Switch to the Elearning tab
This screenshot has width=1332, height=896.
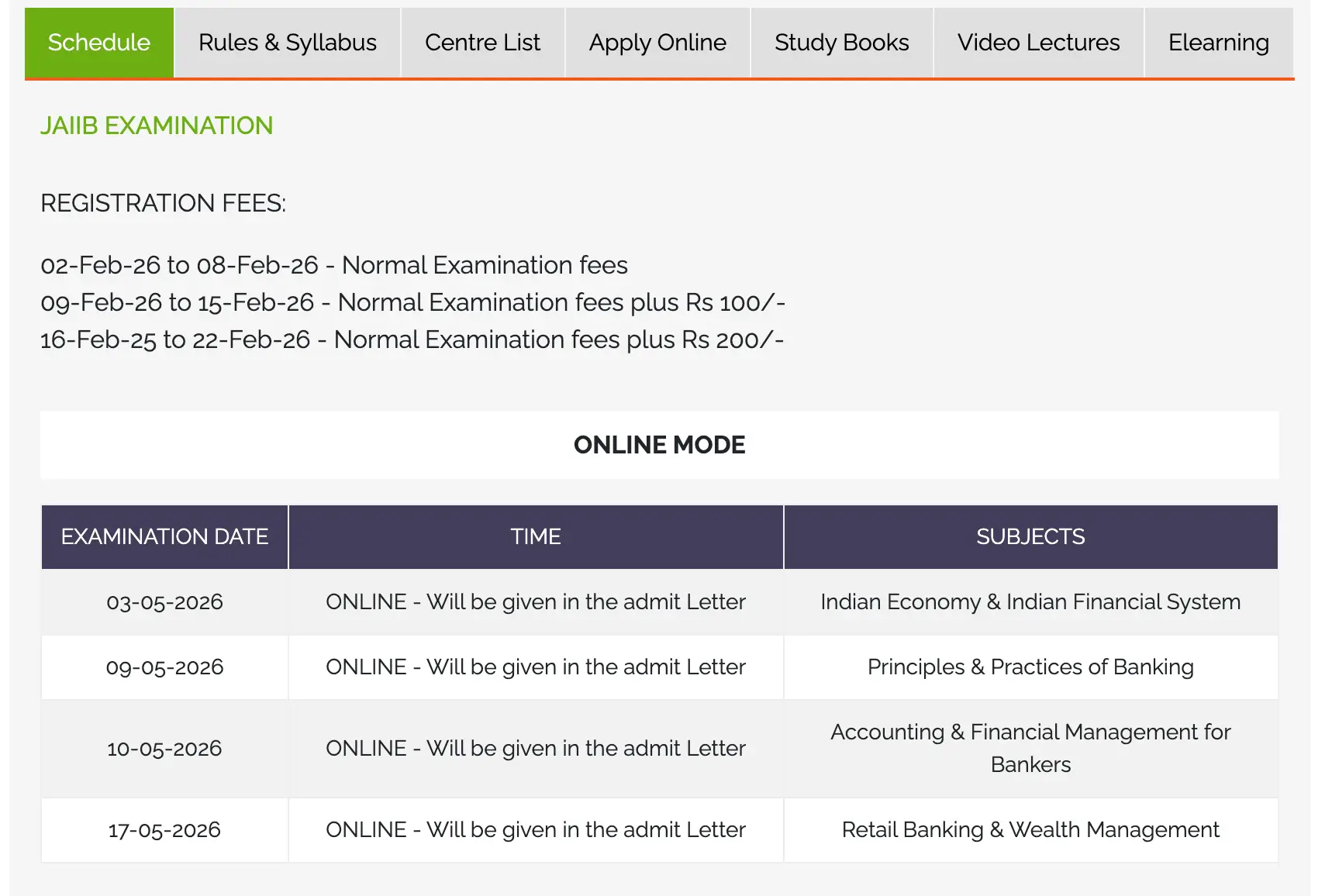click(1218, 43)
